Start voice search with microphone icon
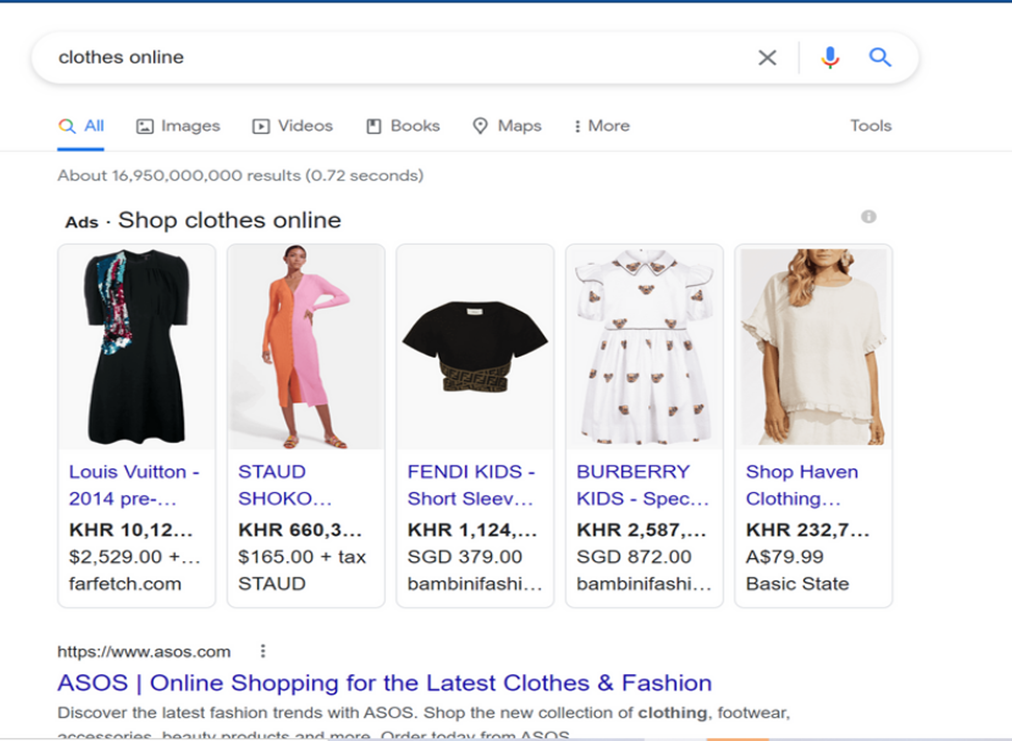 coord(829,58)
